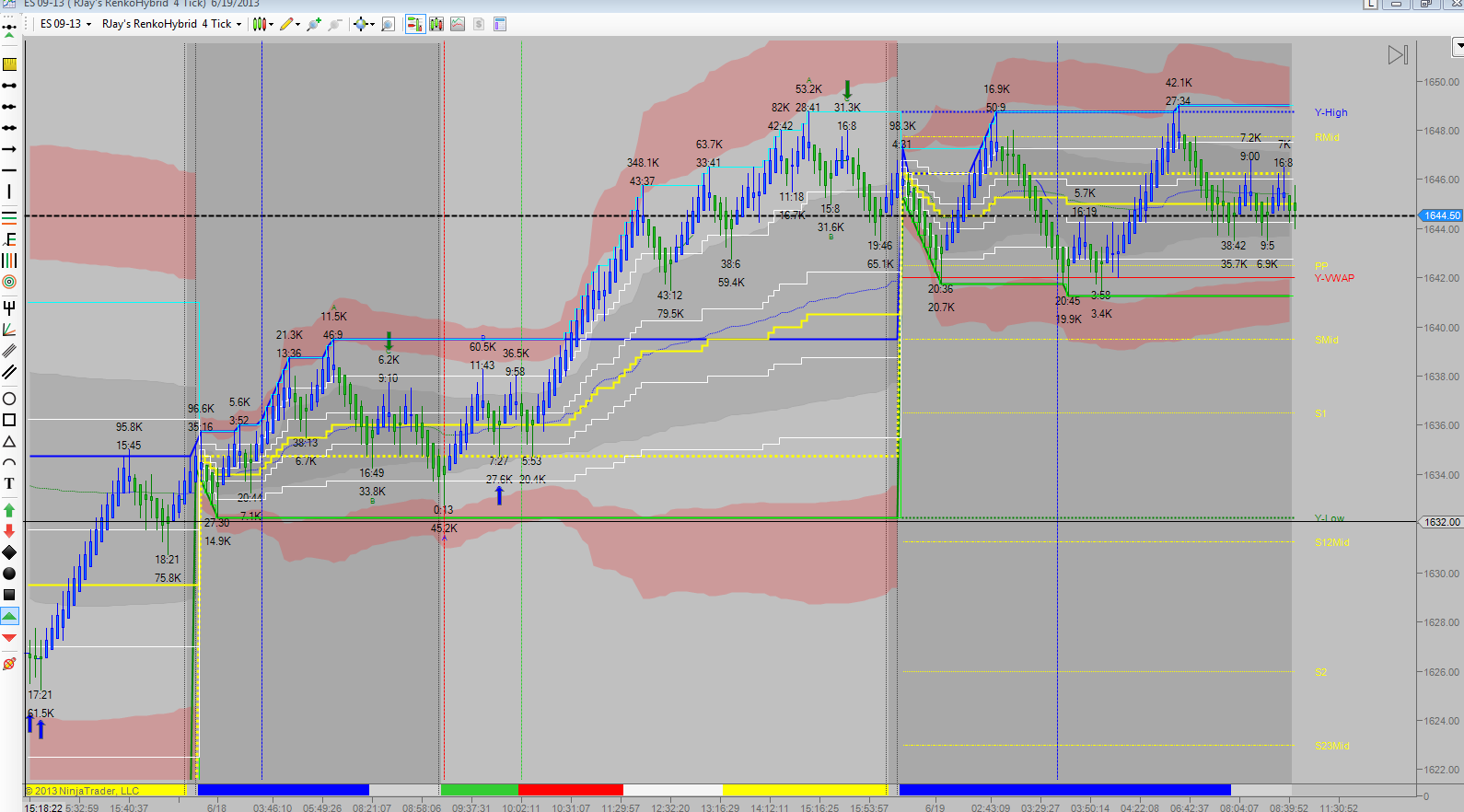Select the arc drawing tool
This screenshot has width=1464, height=812.
[x=9, y=462]
